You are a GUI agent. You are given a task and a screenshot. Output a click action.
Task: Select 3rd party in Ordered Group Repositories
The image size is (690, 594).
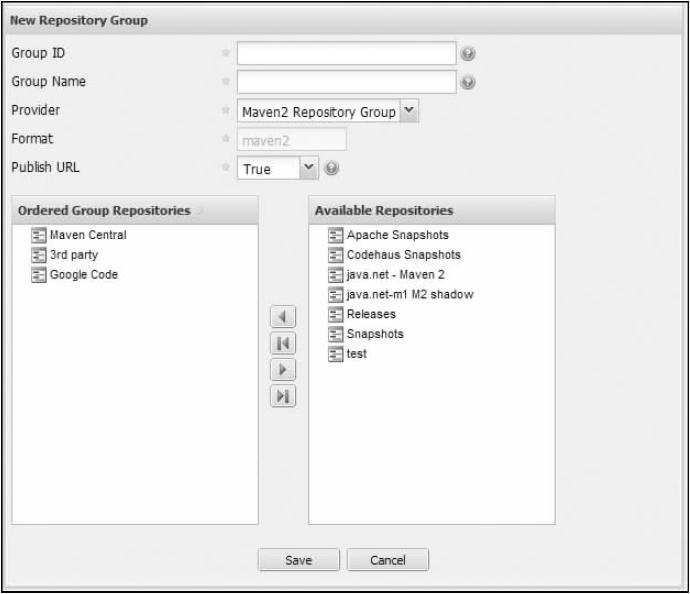pos(74,255)
